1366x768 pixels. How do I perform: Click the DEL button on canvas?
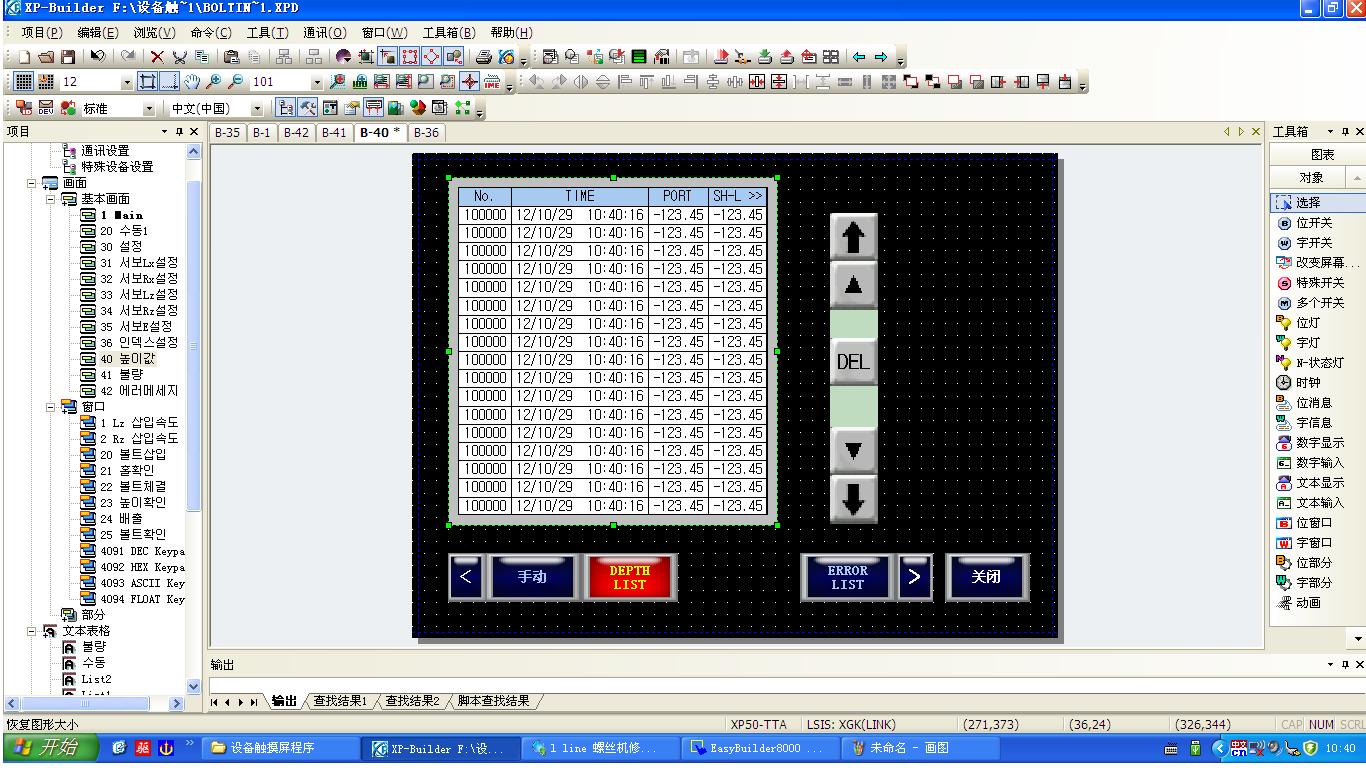(853, 362)
